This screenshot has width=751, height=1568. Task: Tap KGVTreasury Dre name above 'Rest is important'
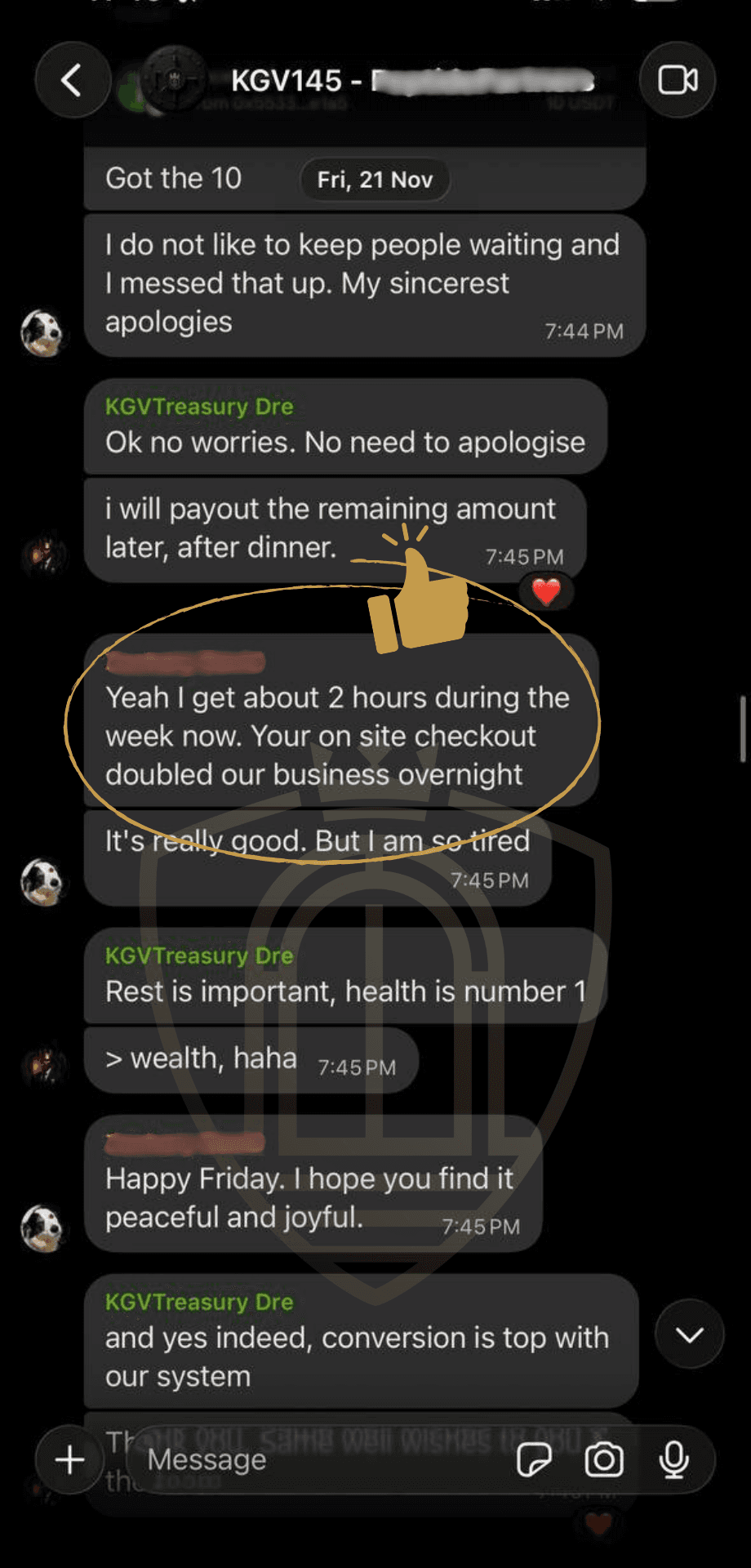tap(199, 955)
